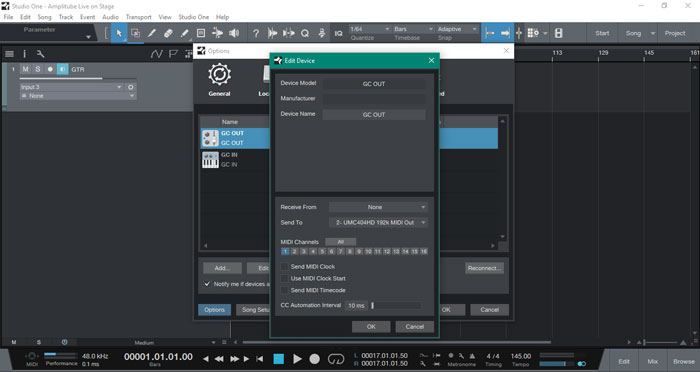Image resolution: width=700 pixels, height=372 pixels.
Task: Enable Use MIDI Clock Start checkbox
Action: pos(284,278)
